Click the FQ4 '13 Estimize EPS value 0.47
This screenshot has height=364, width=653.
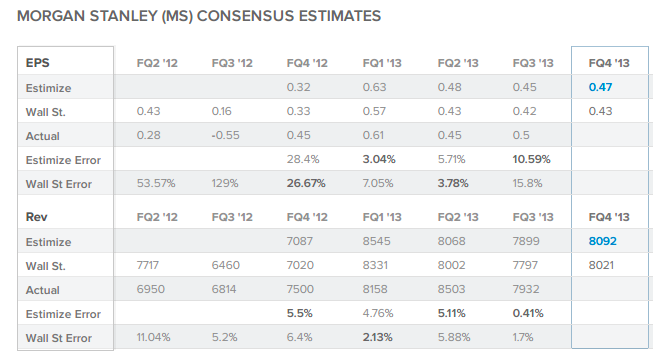tap(600, 87)
